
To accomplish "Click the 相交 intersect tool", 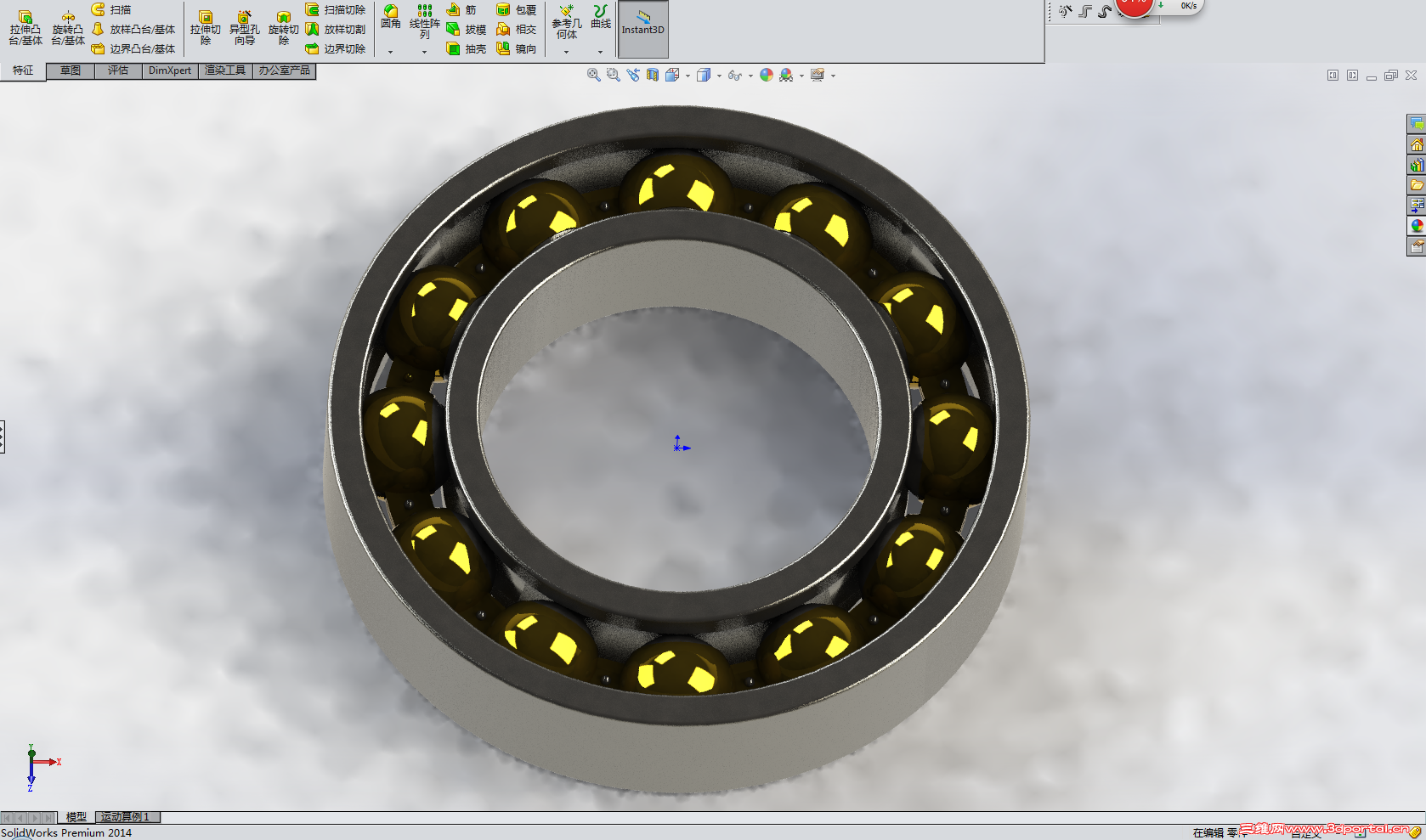I will pyautogui.click(x=517, y=29).
